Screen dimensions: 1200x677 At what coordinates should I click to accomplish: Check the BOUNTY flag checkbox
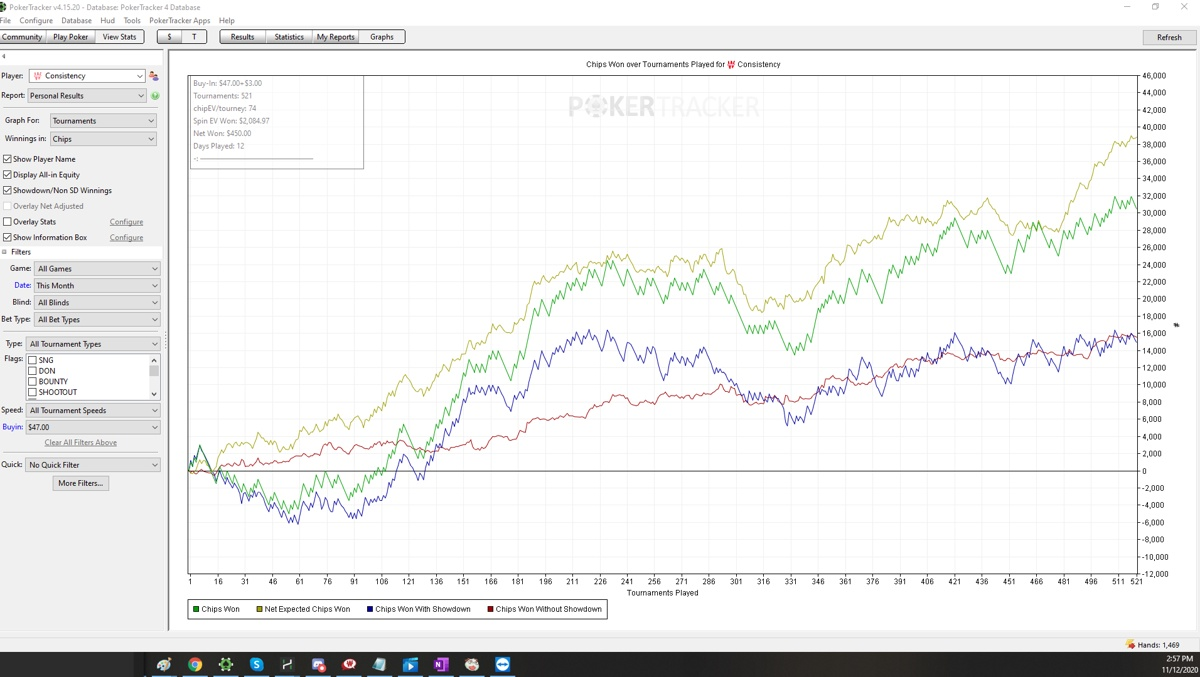tap(32, 382)
